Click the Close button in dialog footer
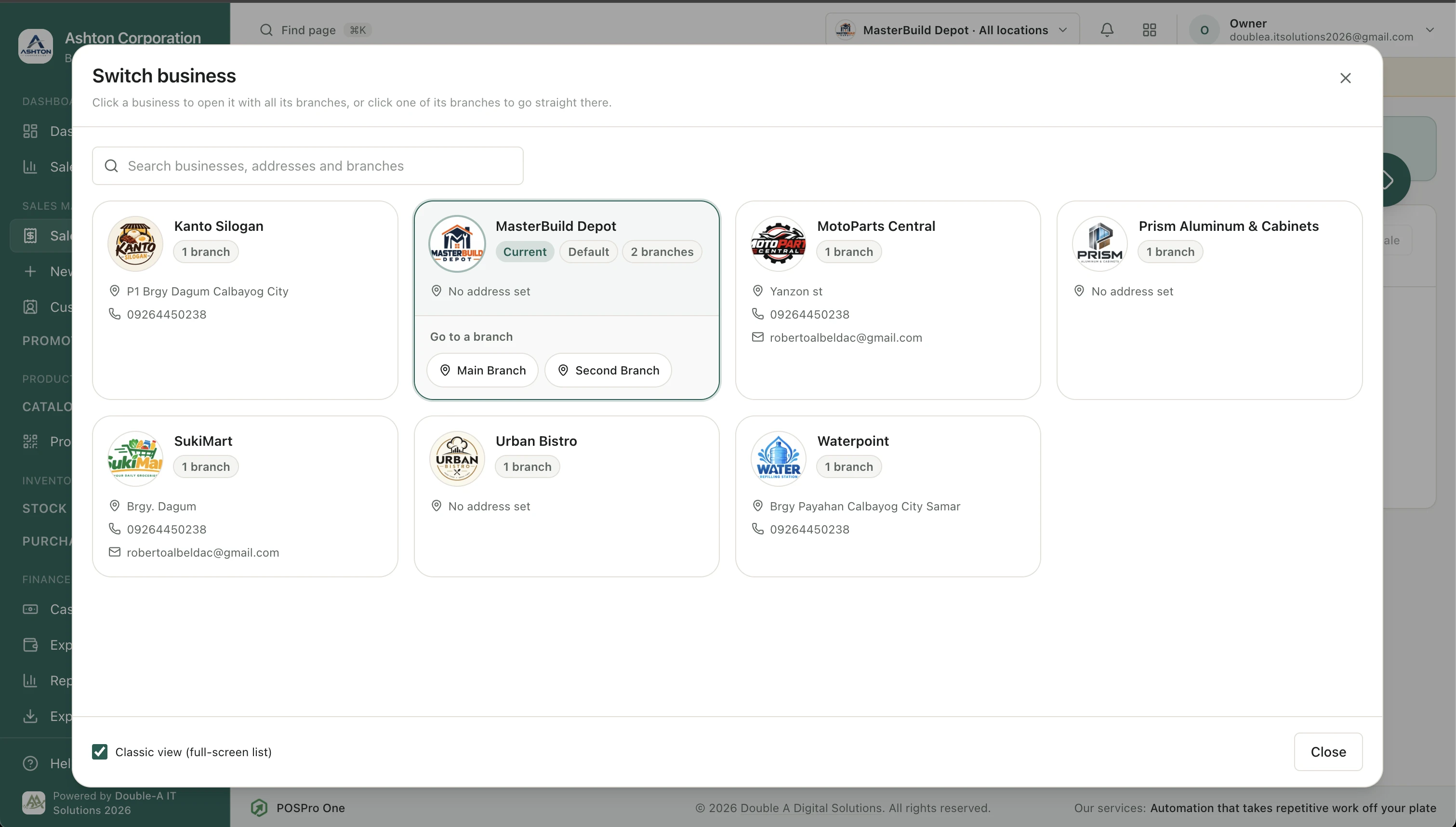 click(x=1328, y=751)
